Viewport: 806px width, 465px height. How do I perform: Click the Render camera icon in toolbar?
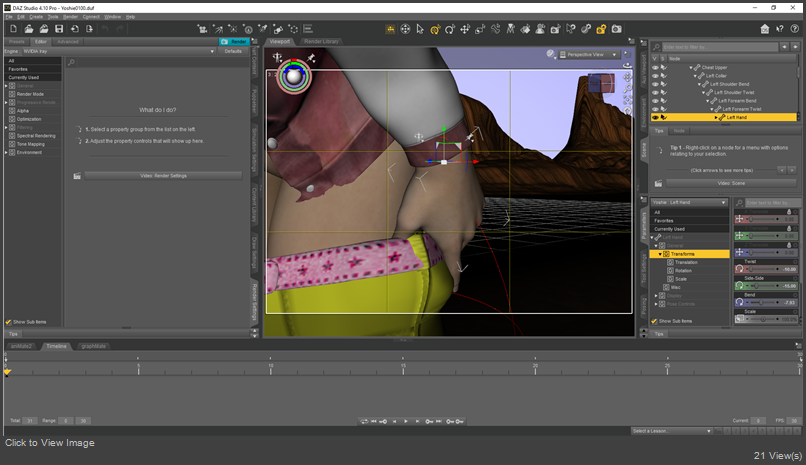(616, 29)
